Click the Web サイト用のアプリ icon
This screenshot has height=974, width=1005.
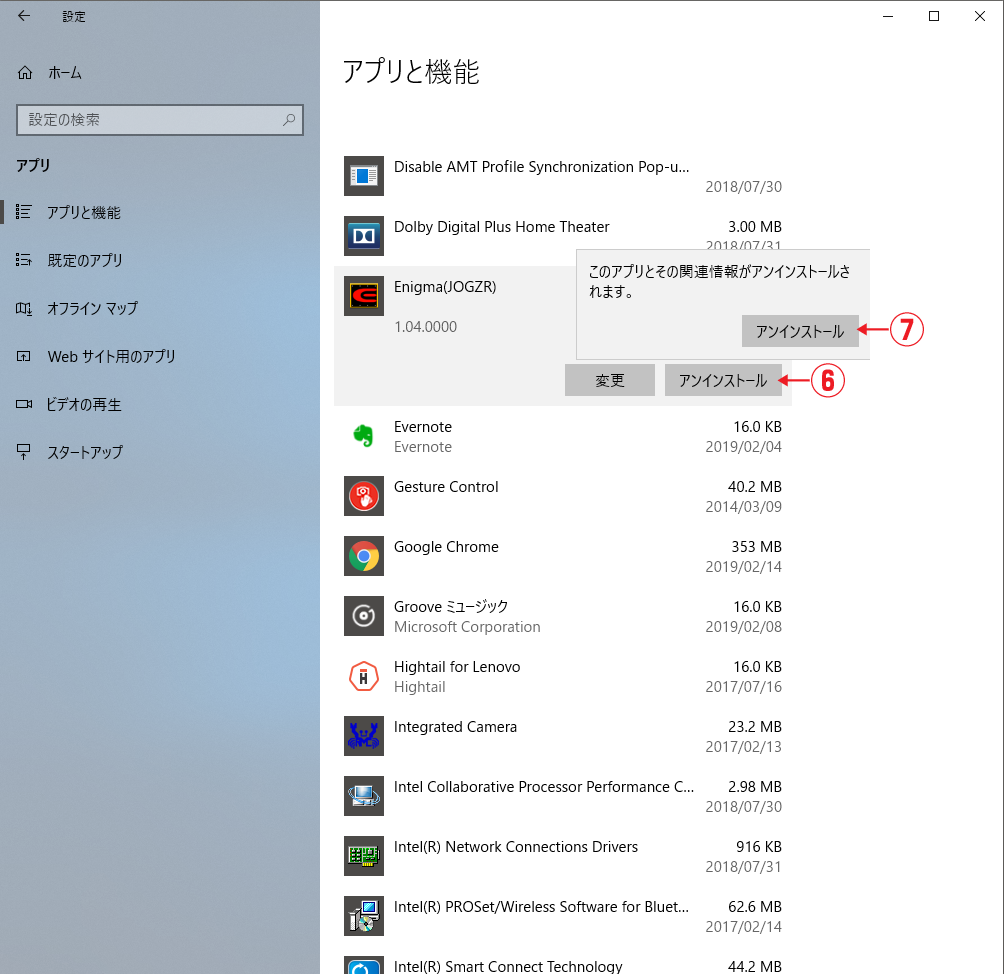pyautogui.click(x=24, y=356)
